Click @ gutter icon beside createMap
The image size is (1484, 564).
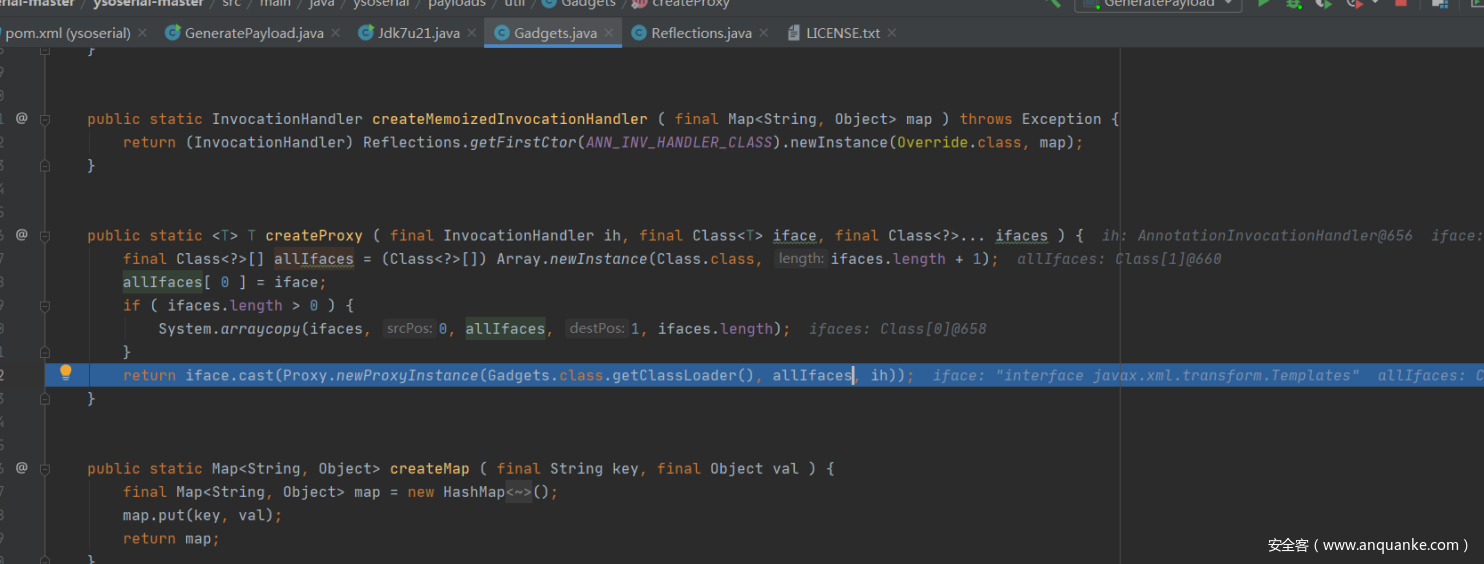pyautogui.click(x=21, y=468)
